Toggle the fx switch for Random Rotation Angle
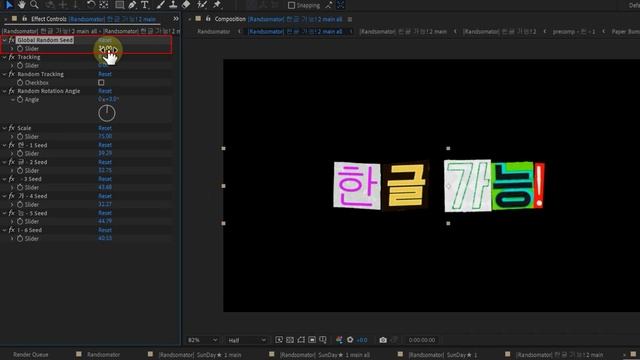640x360 pixels. tap(11, 91)
